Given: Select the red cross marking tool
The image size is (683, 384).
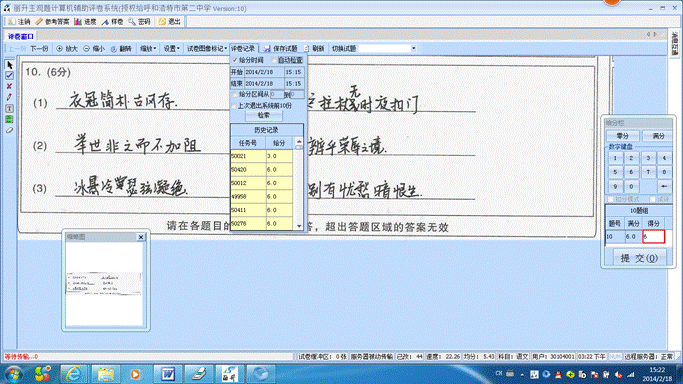Looking at the screenshot, I should click(9, 86).
